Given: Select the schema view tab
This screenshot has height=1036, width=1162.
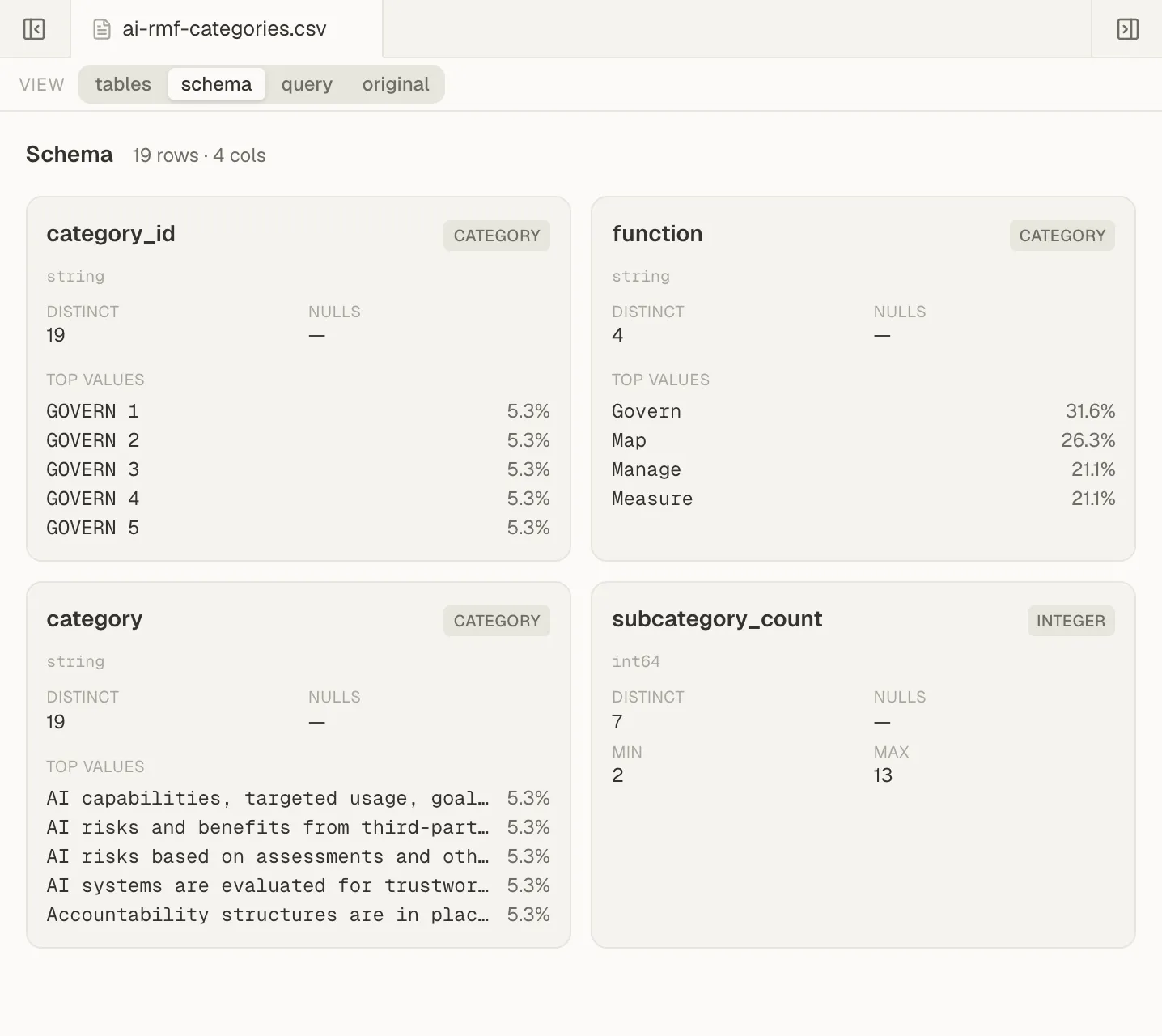Looking at the screenshot, I should click(216, 84).
